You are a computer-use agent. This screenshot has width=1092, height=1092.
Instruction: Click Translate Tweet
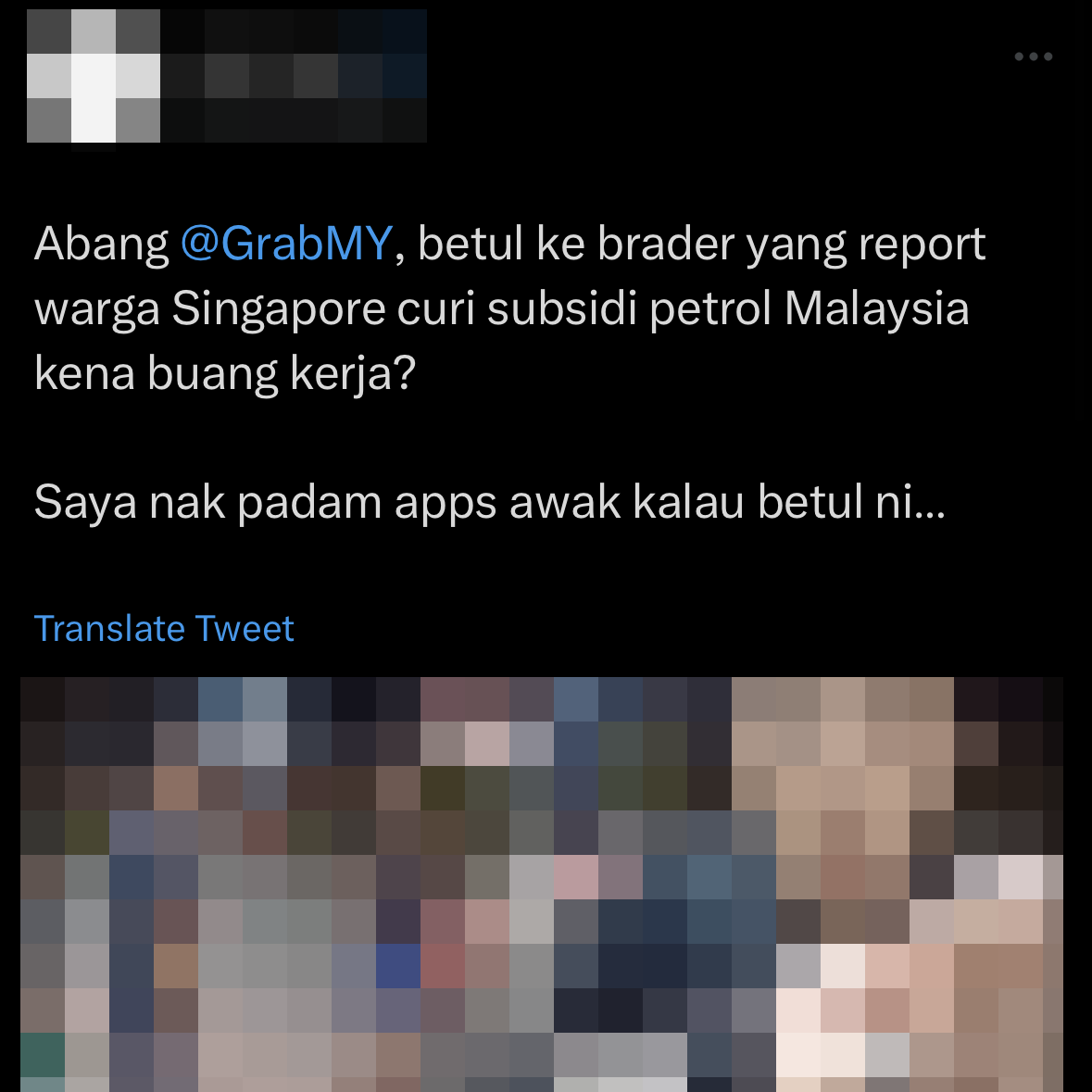pyautogui.click(x=164, y=628)
